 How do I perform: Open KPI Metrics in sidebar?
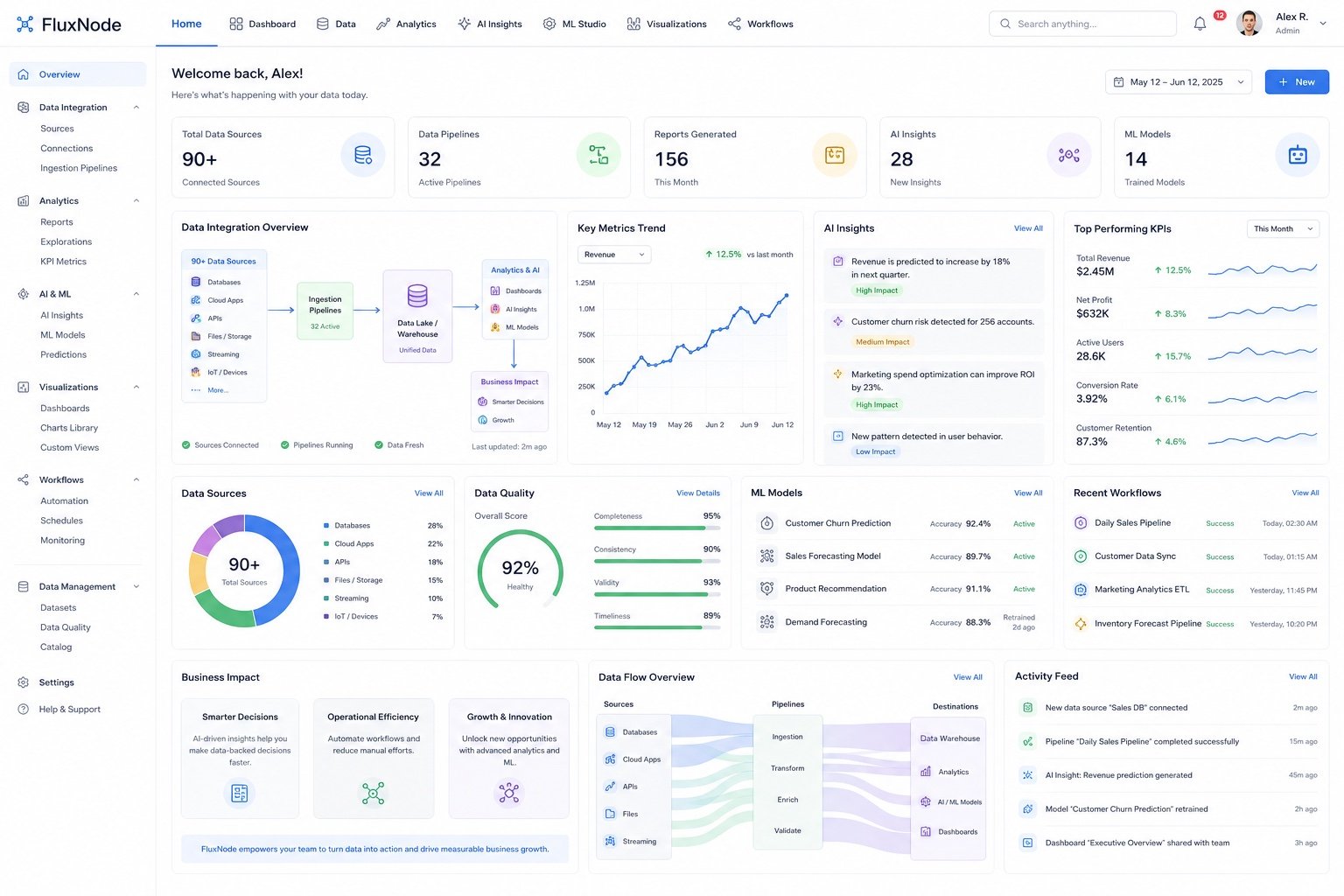[63, 262]
